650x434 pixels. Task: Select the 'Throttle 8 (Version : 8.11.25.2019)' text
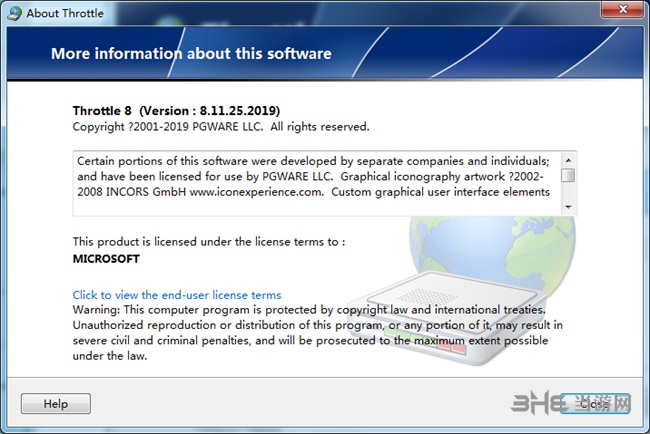tap(176, 111)
